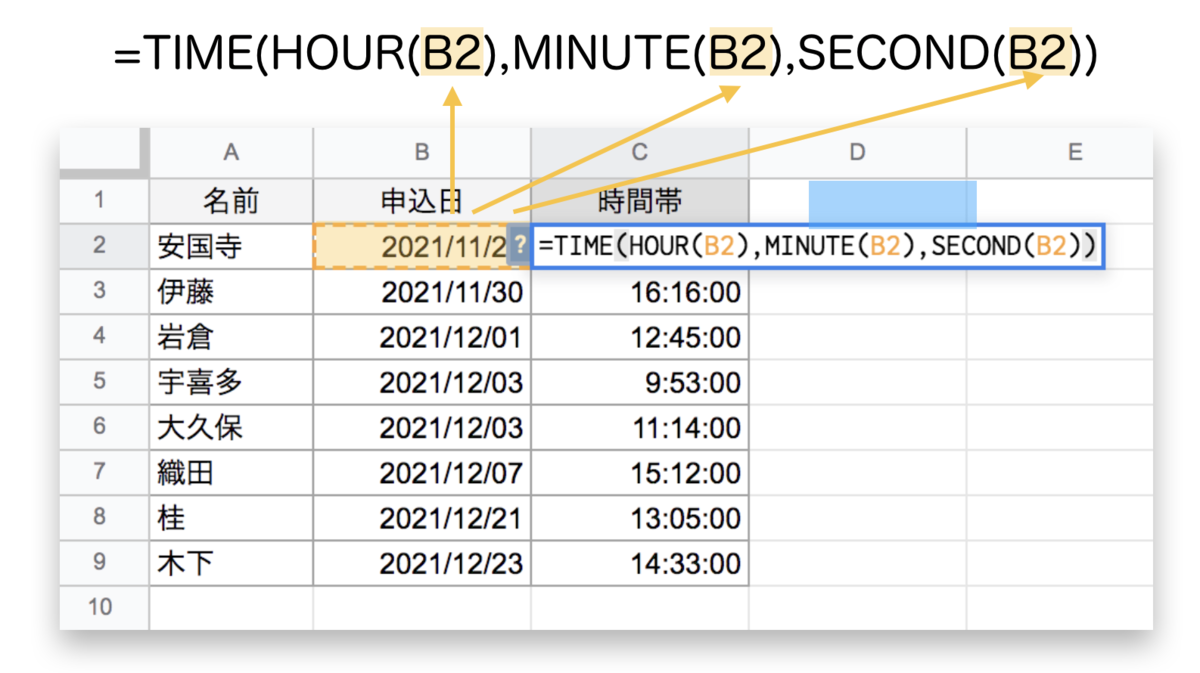This screenshot has height=673, width=1200.
Task: Click the time cell 12:45:00
Action: [640, 337]
